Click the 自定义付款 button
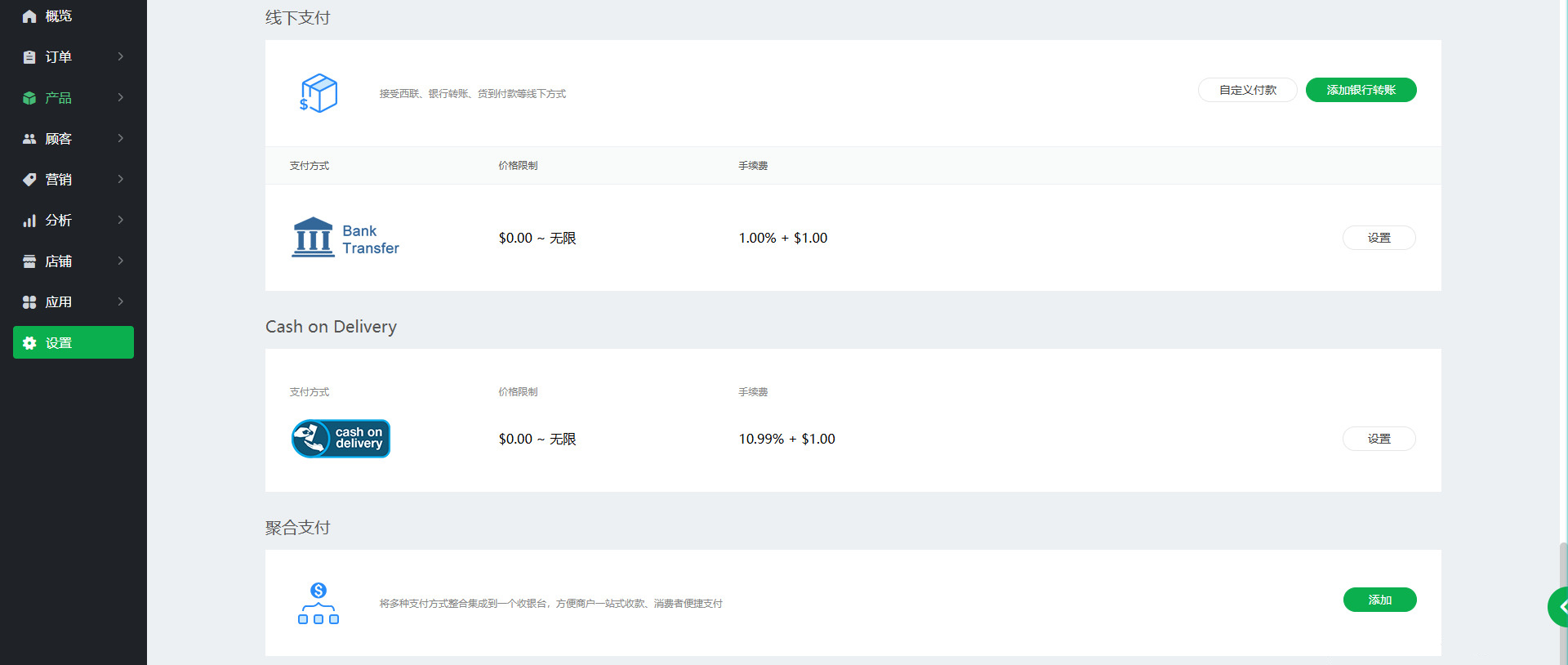Screen dimensions: 1568x665 tap(1247, 90)
